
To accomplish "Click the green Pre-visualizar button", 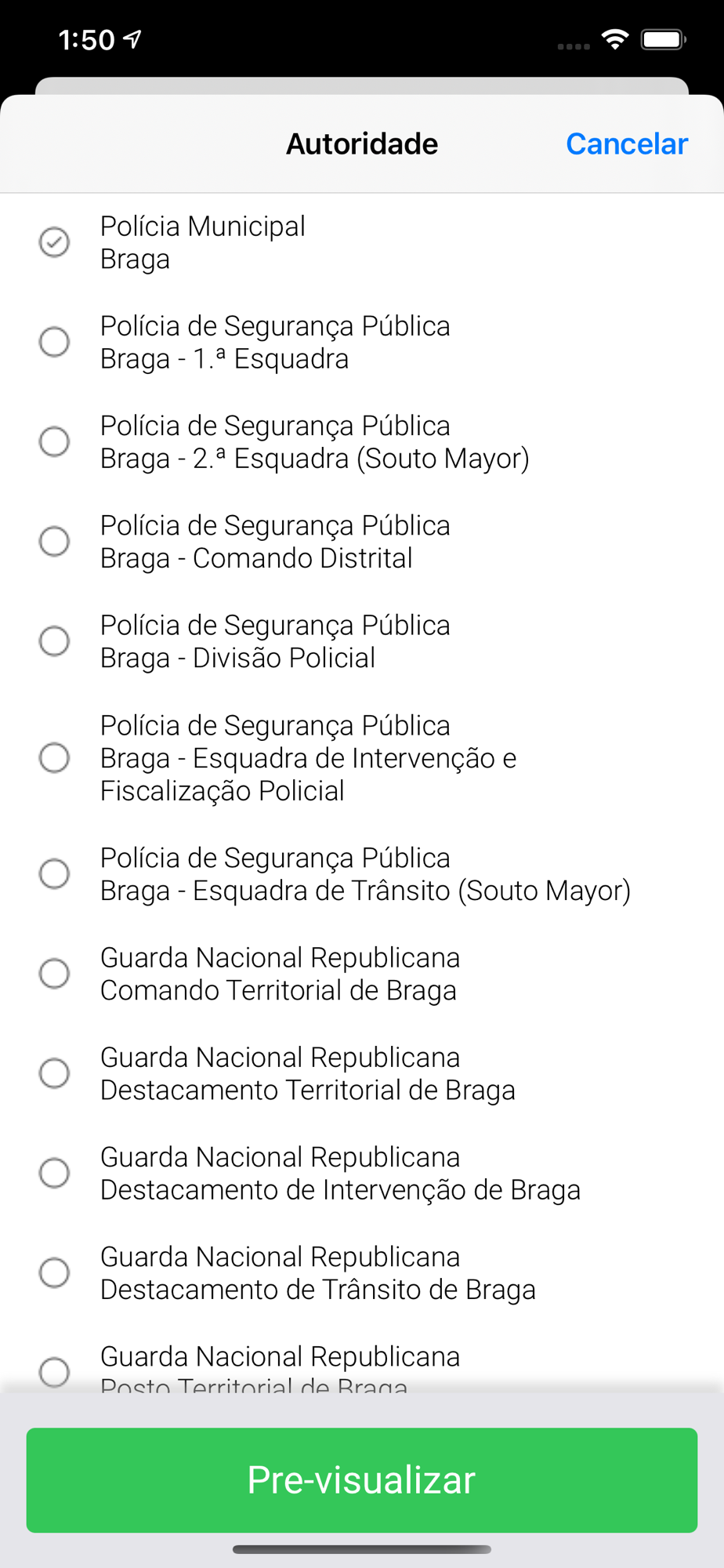I will (362, 1480).
